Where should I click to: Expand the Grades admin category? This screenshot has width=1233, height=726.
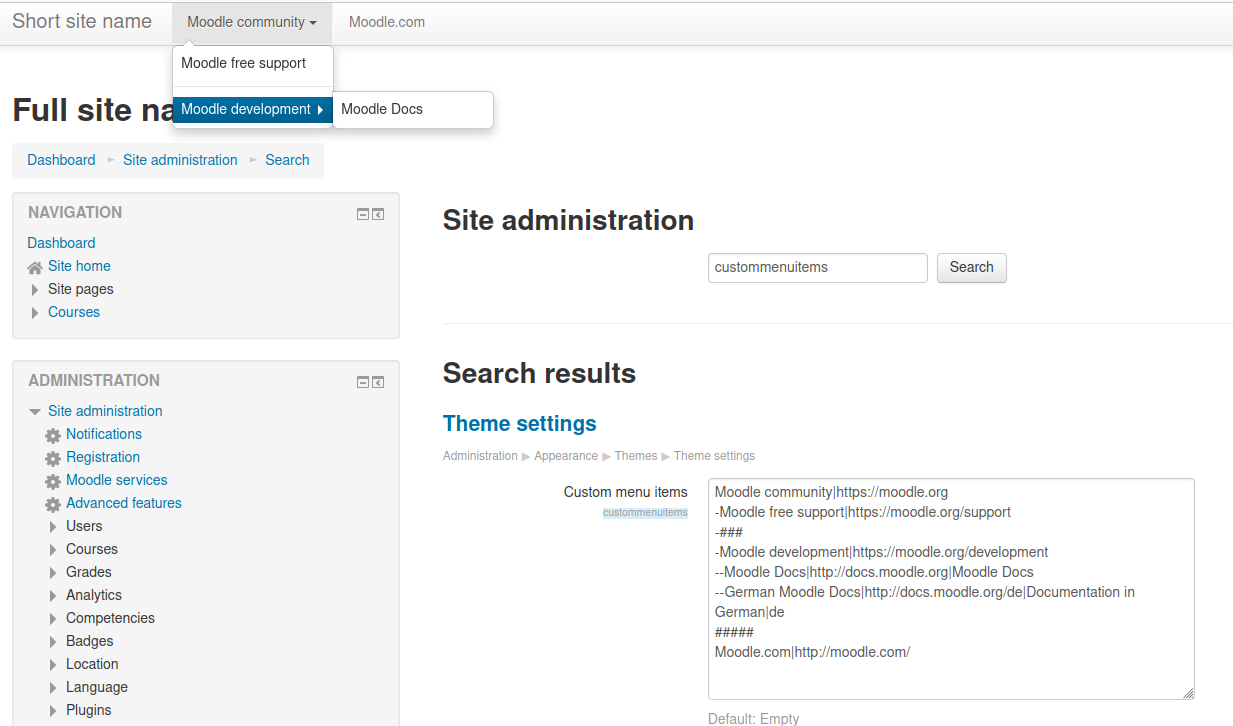click(53, 573)
